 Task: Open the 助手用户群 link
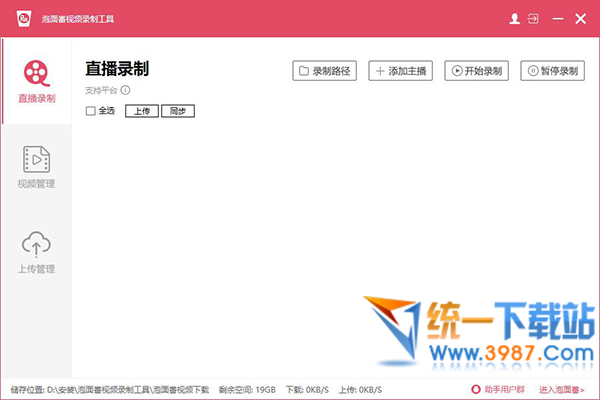(498, 390)
